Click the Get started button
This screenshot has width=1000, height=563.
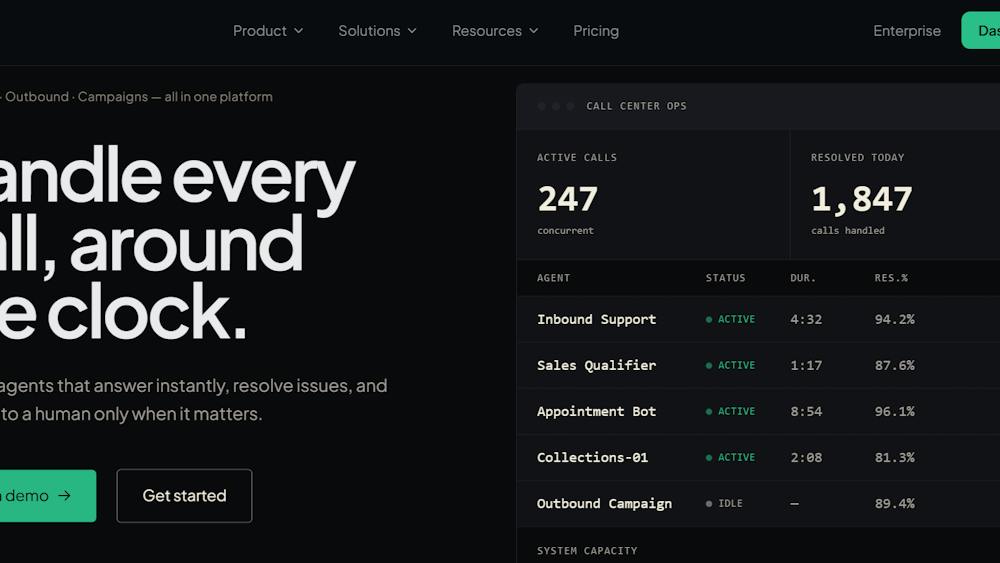184,495
